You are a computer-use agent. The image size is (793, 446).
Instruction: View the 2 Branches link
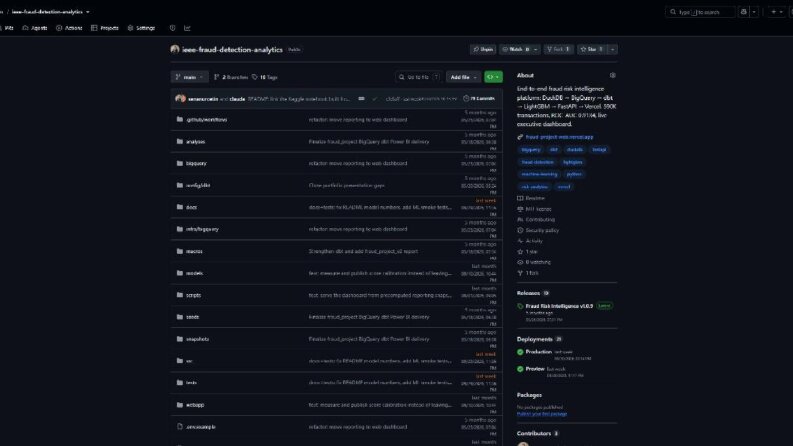click(x=231, y=77)
